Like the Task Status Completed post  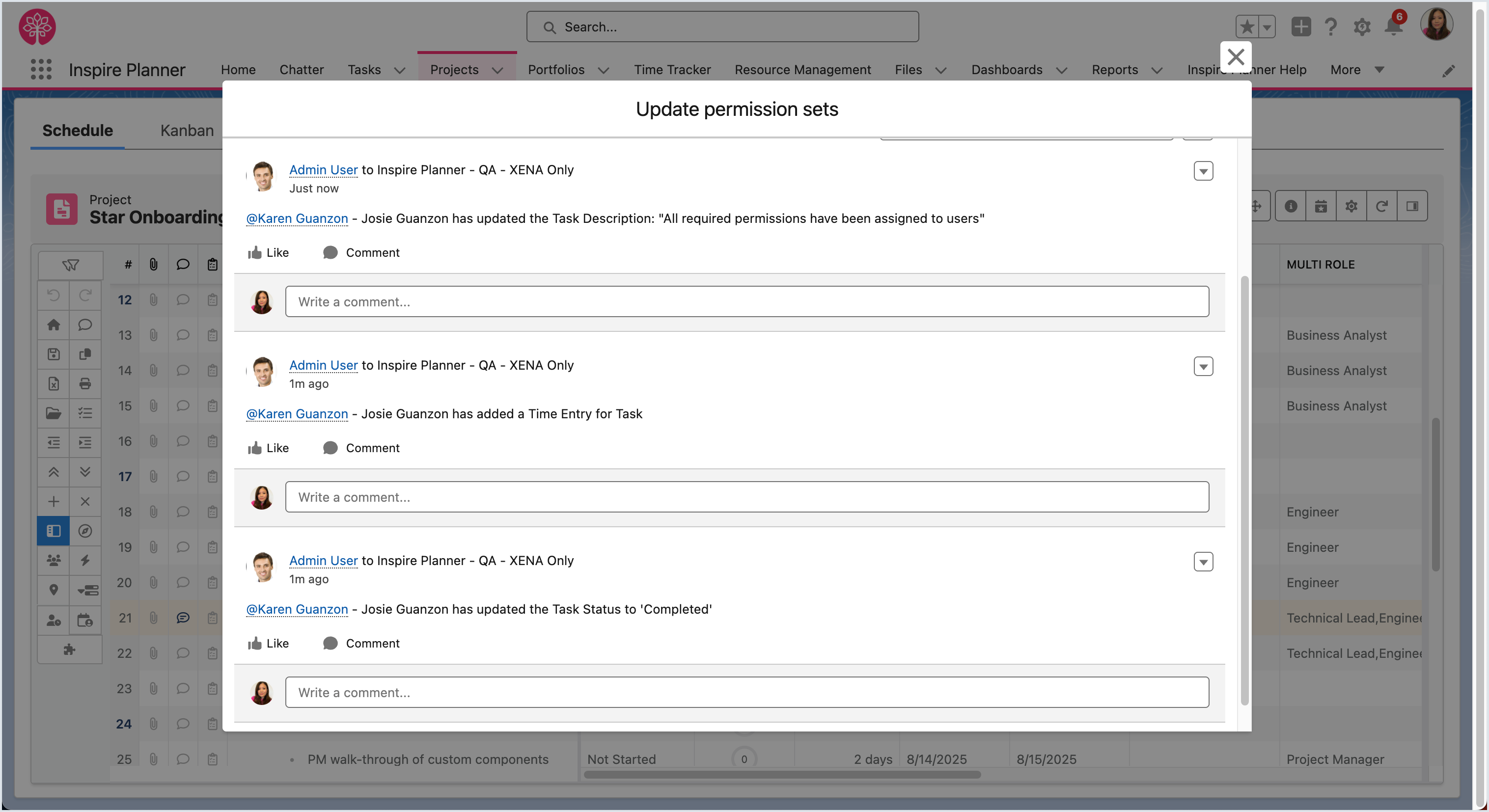point(268,643)
